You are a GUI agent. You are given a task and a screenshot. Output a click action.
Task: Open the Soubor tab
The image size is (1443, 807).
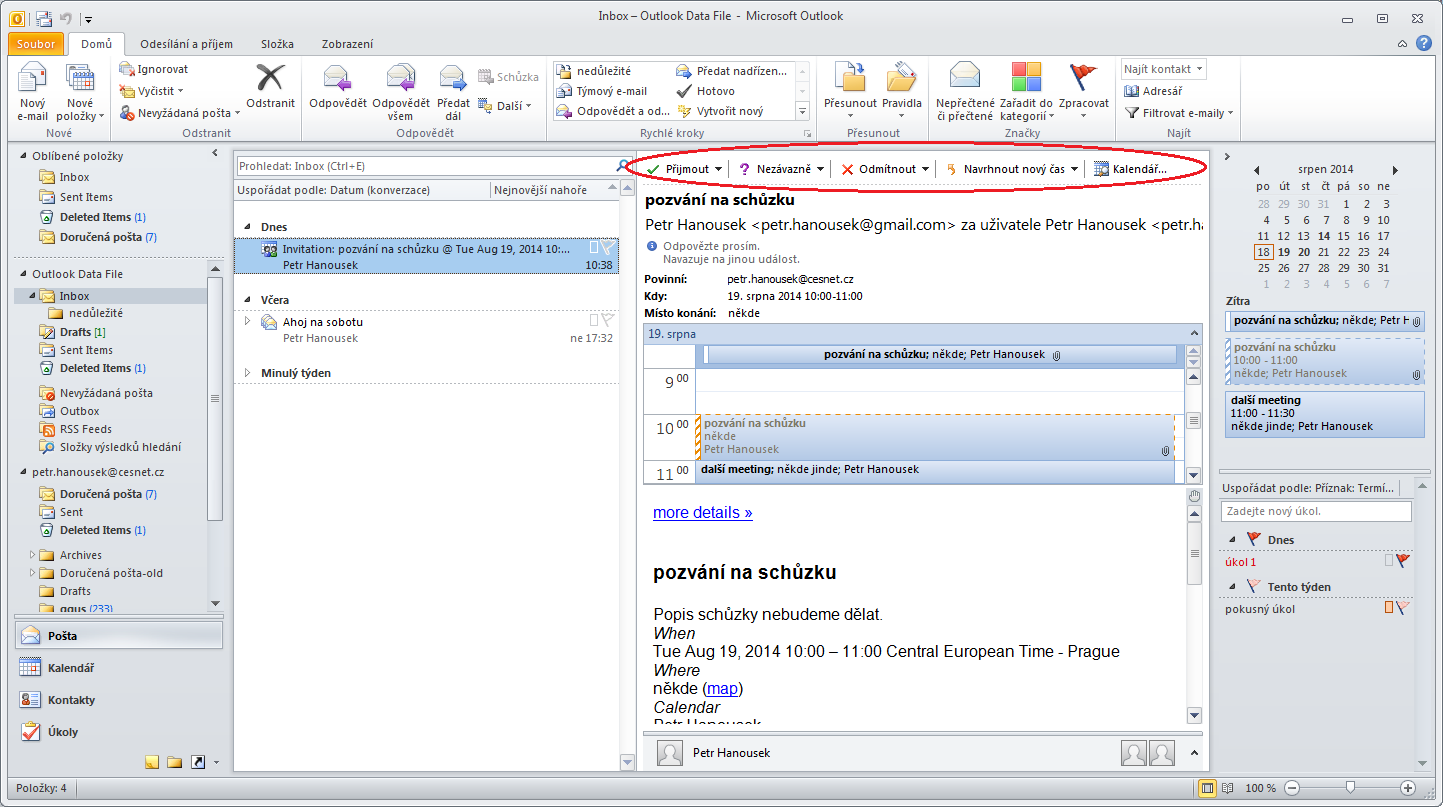[x=37, y=44]
